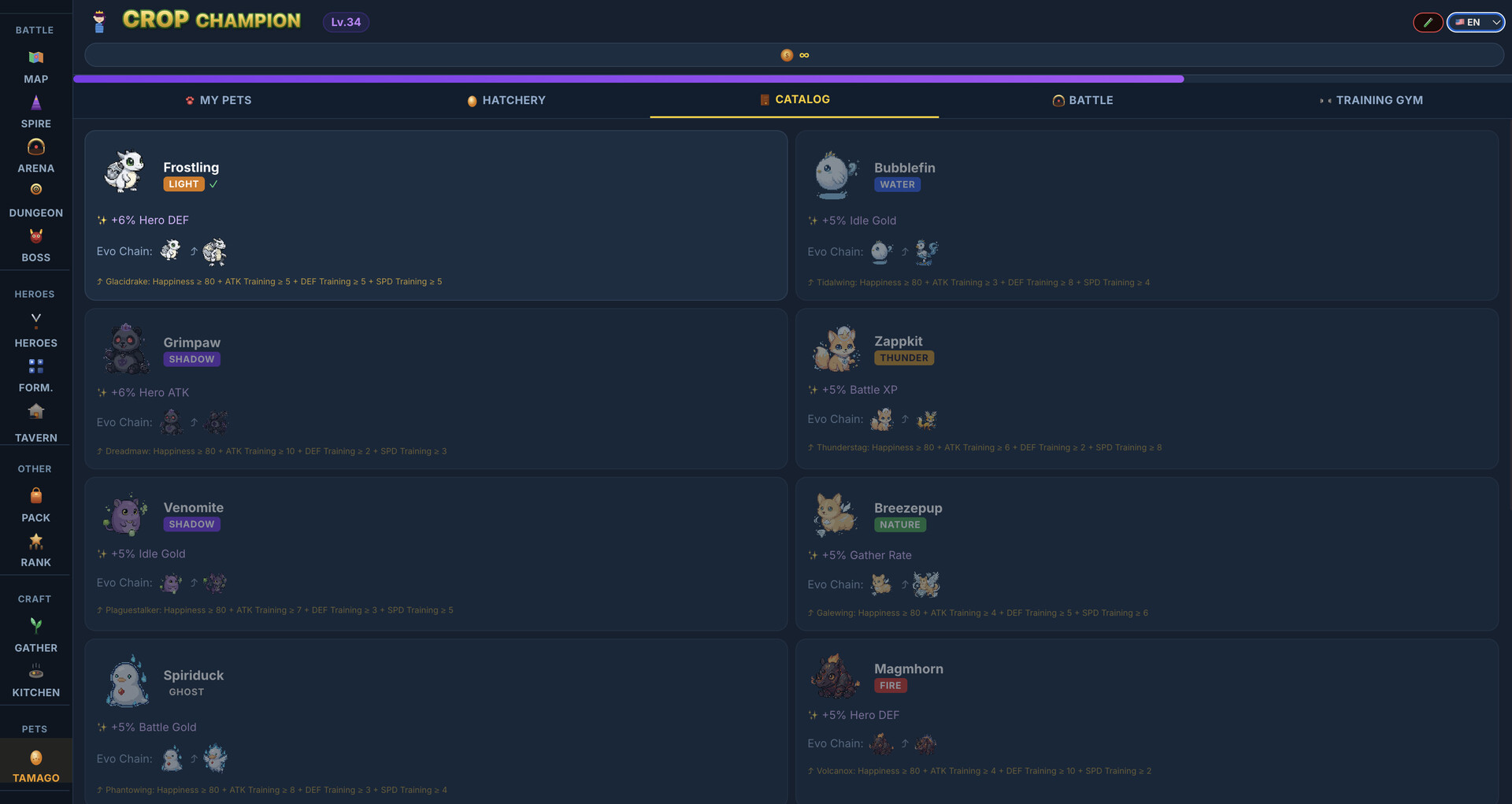Click the Frostling pet portrait

(126, 172)
